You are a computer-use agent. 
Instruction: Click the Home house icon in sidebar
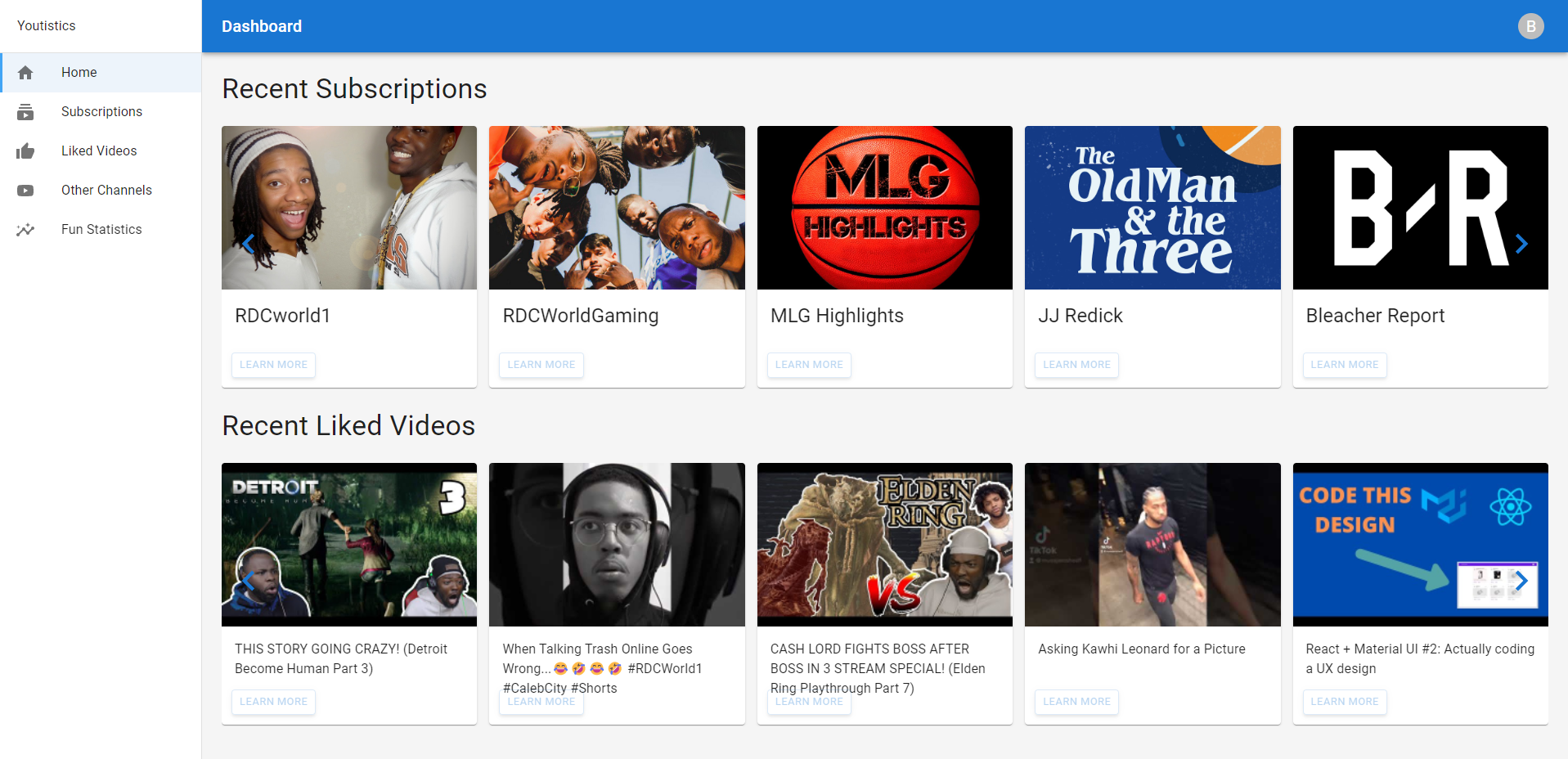(x=25, y=73)
